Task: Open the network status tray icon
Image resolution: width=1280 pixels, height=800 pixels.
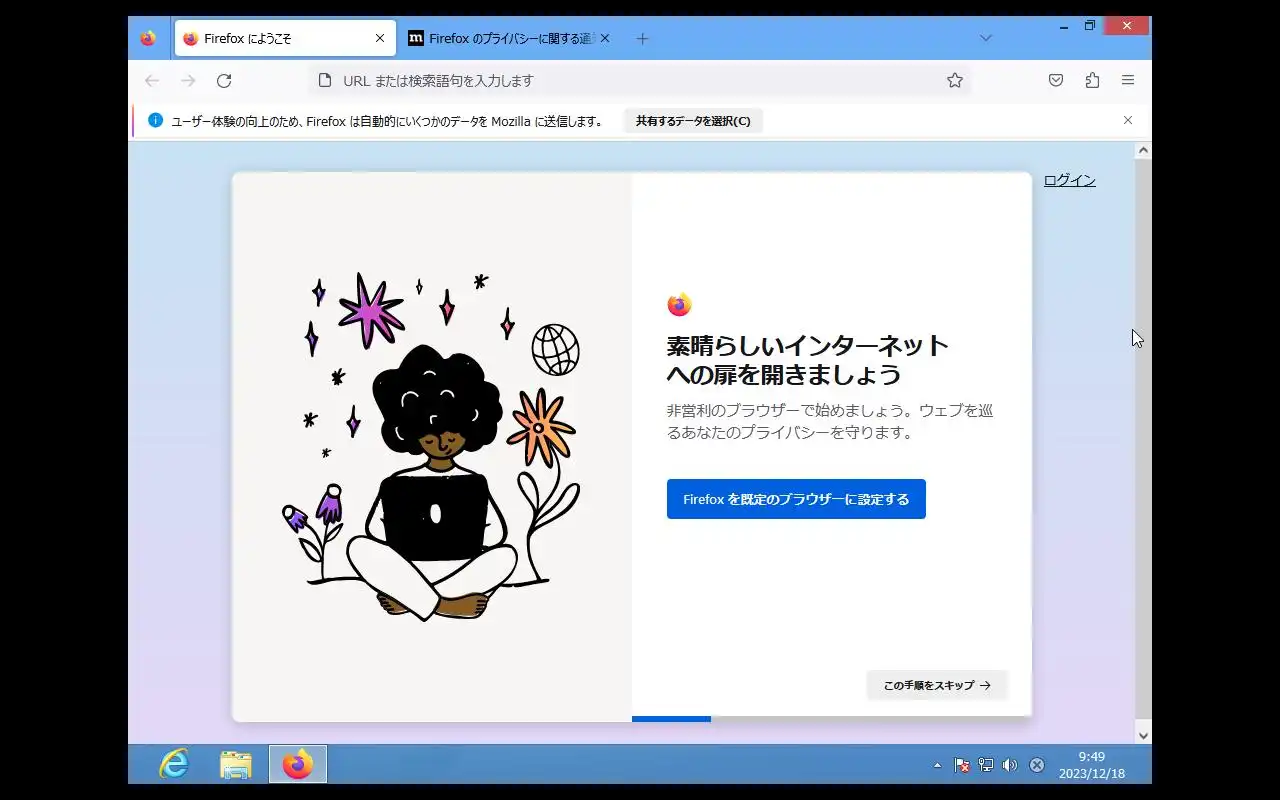Action: [x=986, y=765]
